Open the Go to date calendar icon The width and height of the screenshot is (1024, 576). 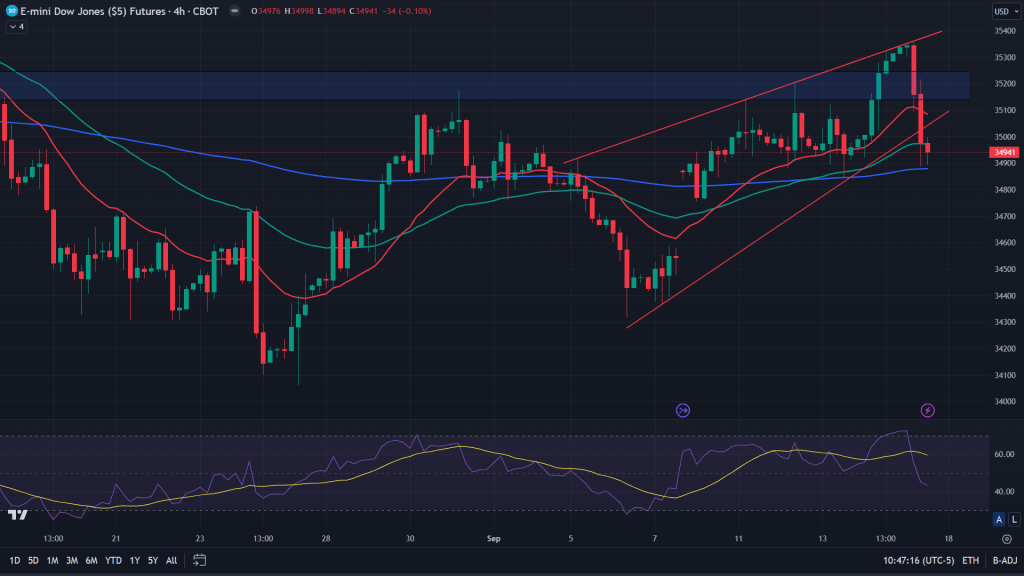(200, 559)
